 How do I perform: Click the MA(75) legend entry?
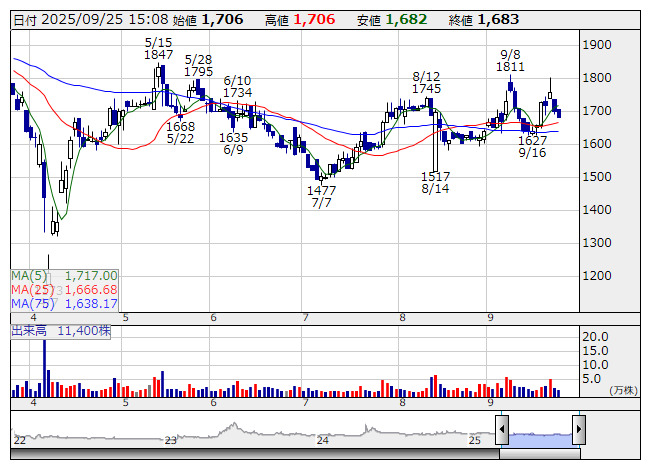point(65,303)
